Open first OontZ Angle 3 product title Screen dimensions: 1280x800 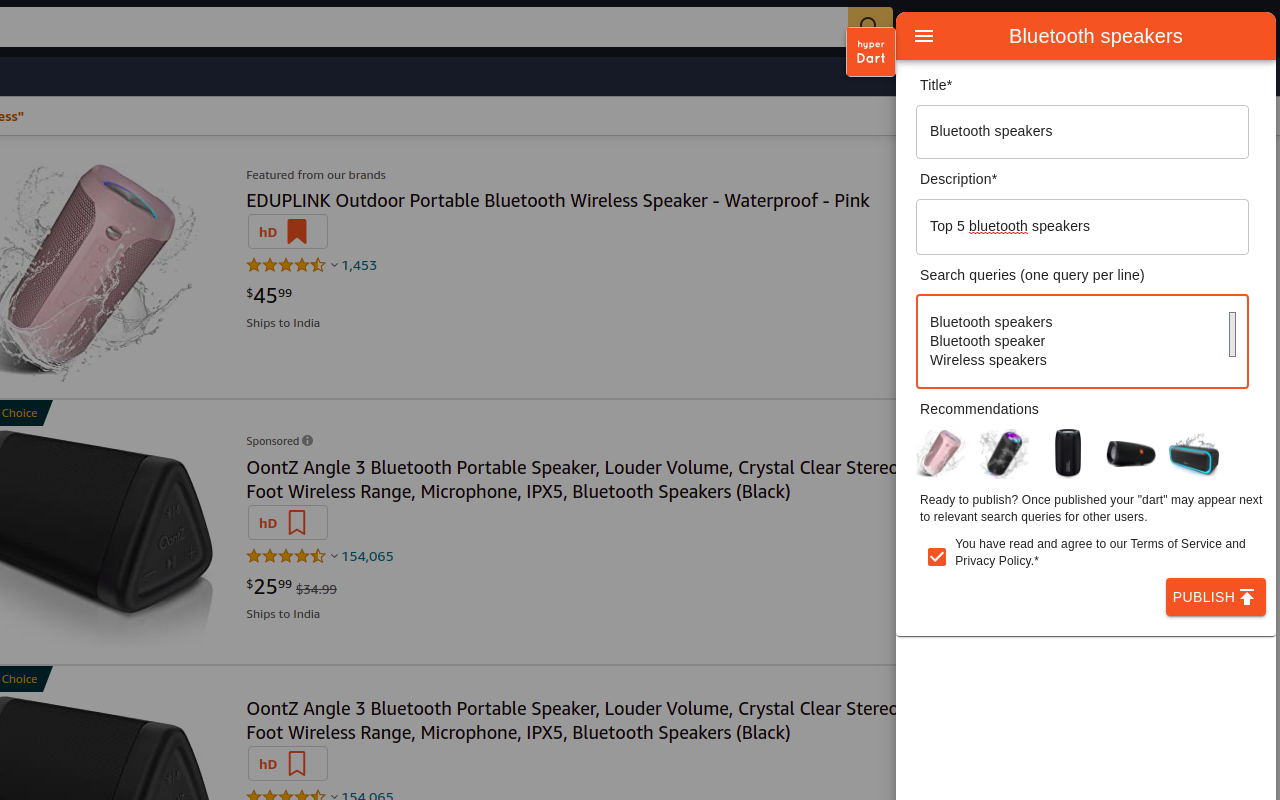[571, 479]
